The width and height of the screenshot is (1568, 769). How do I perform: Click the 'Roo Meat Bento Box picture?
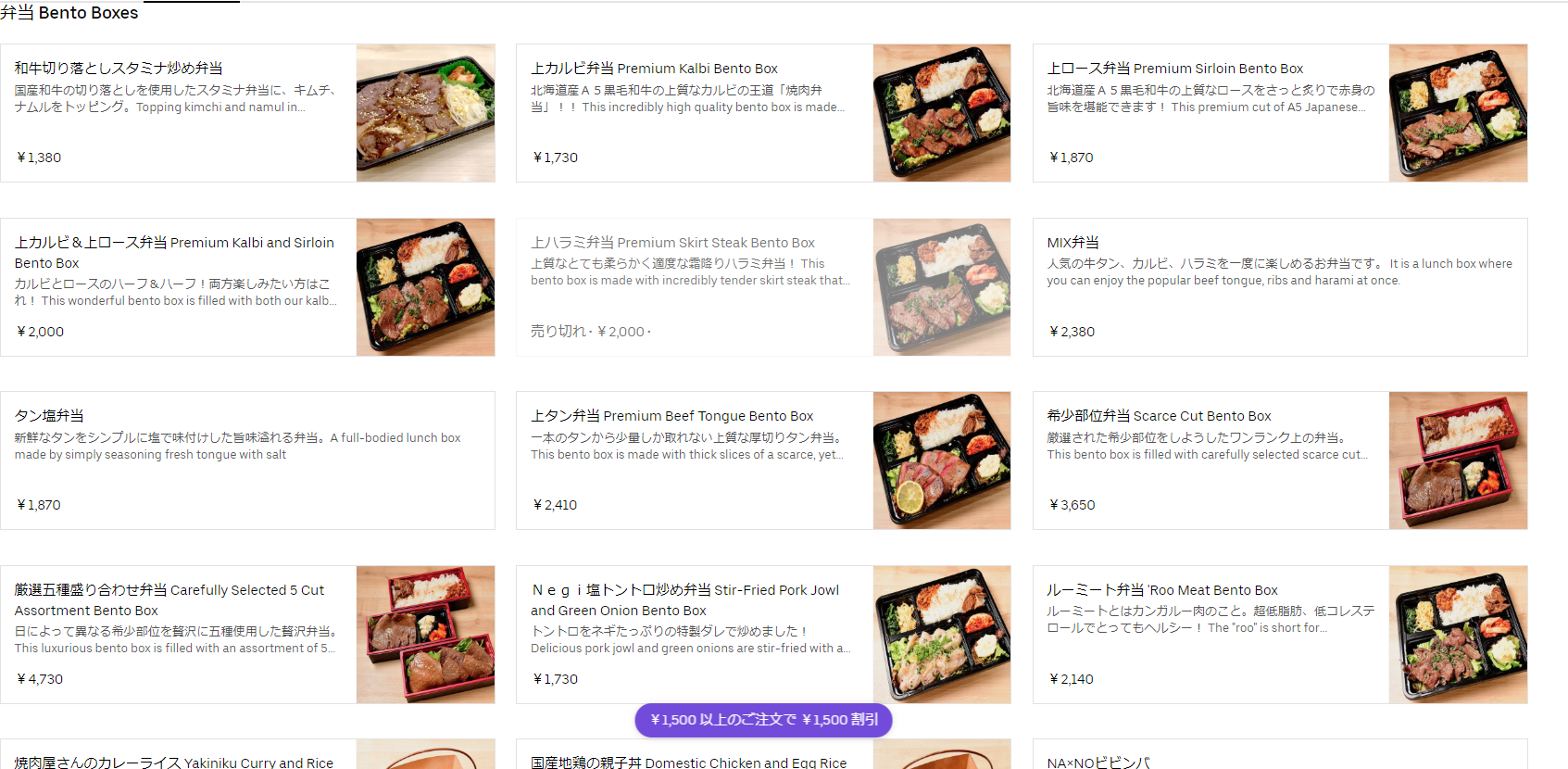[1458, 635]
